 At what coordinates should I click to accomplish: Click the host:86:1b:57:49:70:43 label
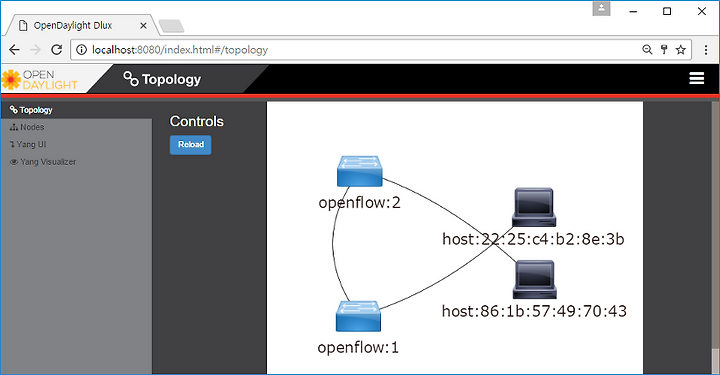pos(534,311)
